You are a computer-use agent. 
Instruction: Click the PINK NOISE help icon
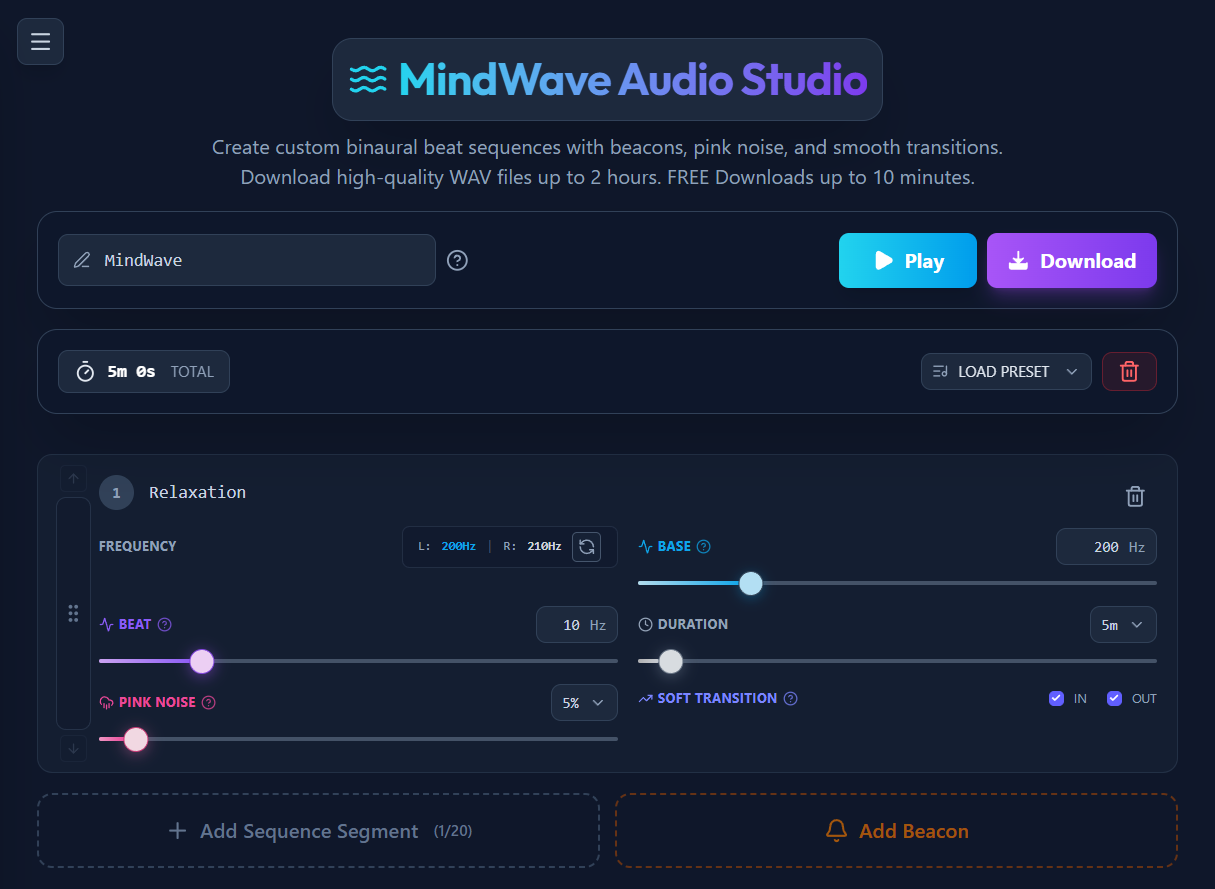[209, 703]
